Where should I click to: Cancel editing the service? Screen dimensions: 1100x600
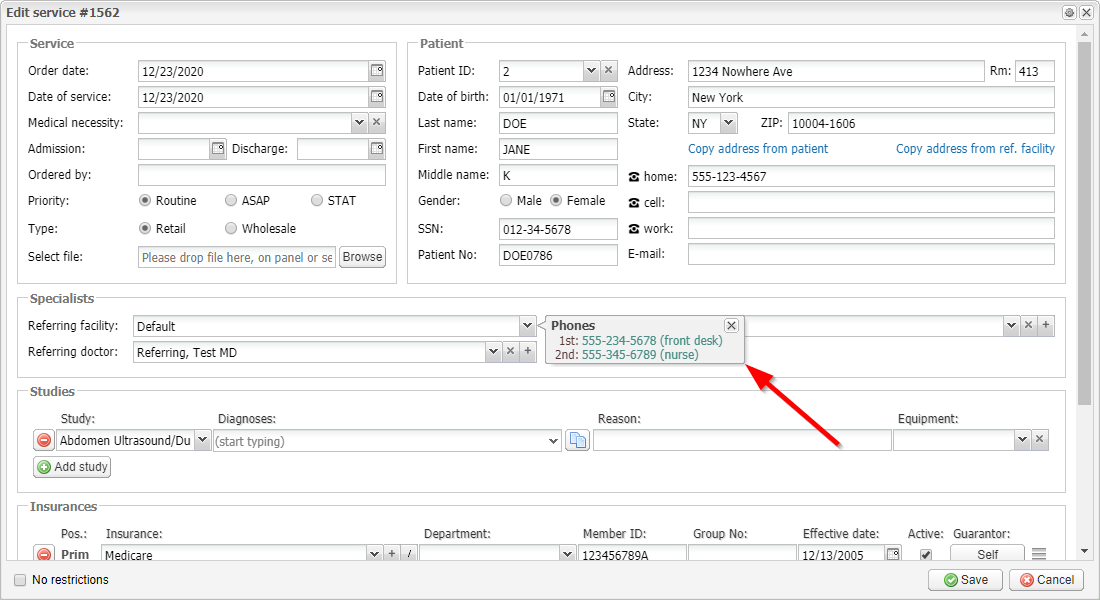click(1047, 580)
